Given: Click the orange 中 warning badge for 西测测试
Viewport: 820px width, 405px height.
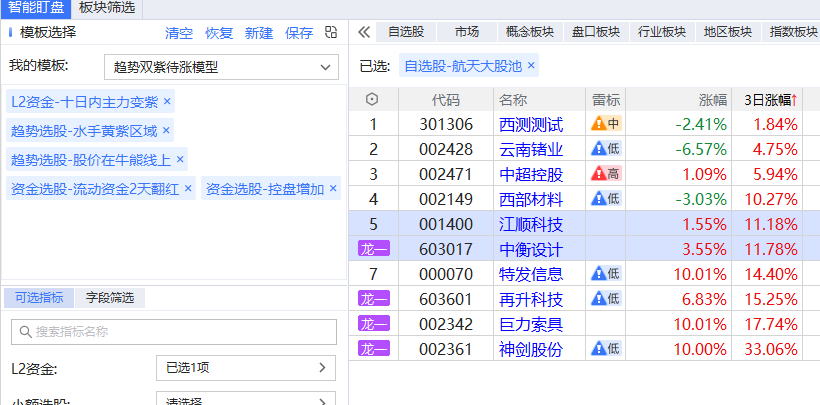Looking at the screenshot, I should coord(606,124).
